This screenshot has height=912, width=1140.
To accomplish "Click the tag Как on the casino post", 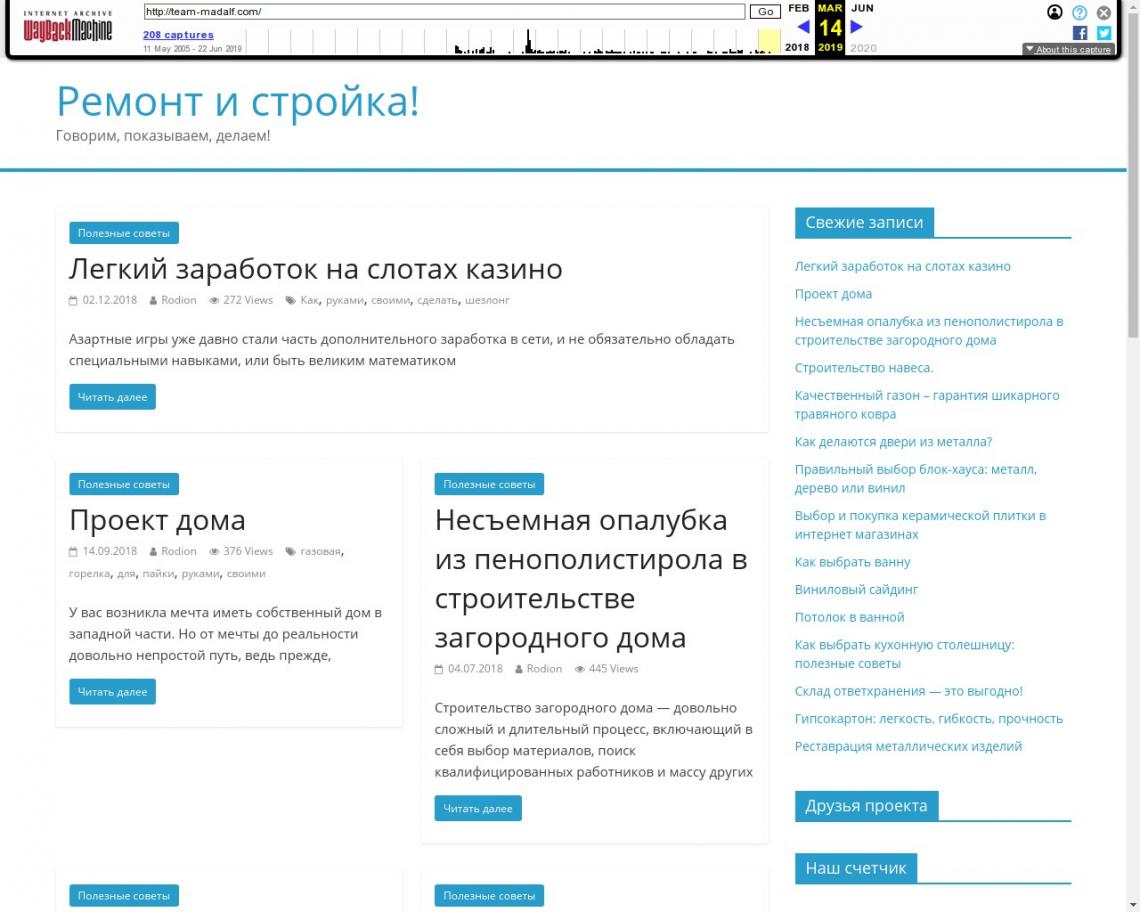I will coord(309,300).
